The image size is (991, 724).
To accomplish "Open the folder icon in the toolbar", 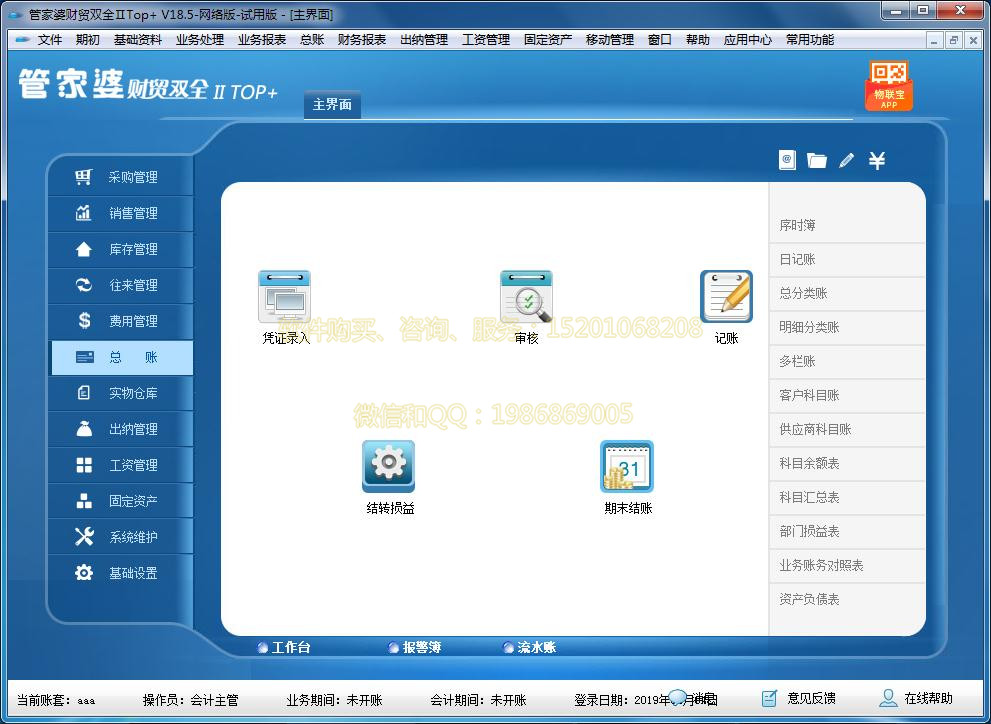I will coord(817,159).
